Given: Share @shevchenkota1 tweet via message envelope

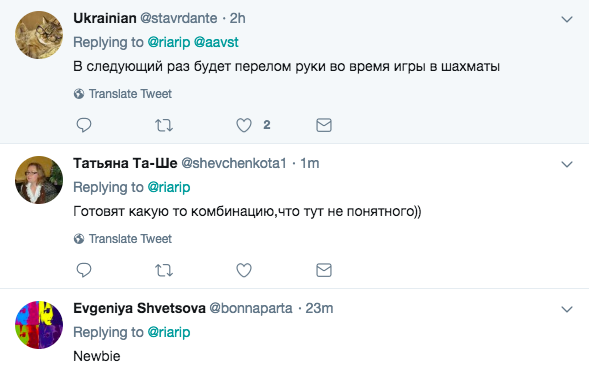Looking at the screenshot, I should [324, 270].
